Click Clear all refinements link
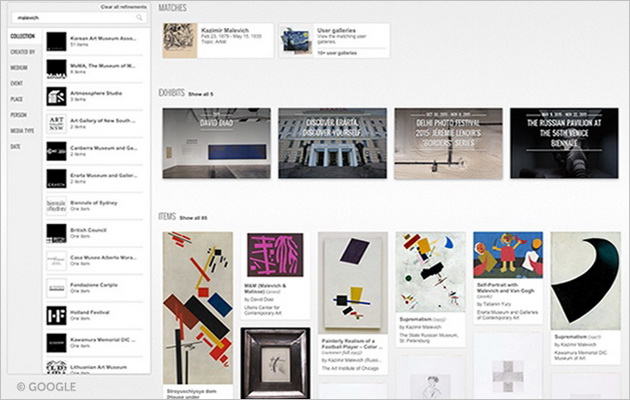Viewport: 630px width, 400px height. coord(123,7)
